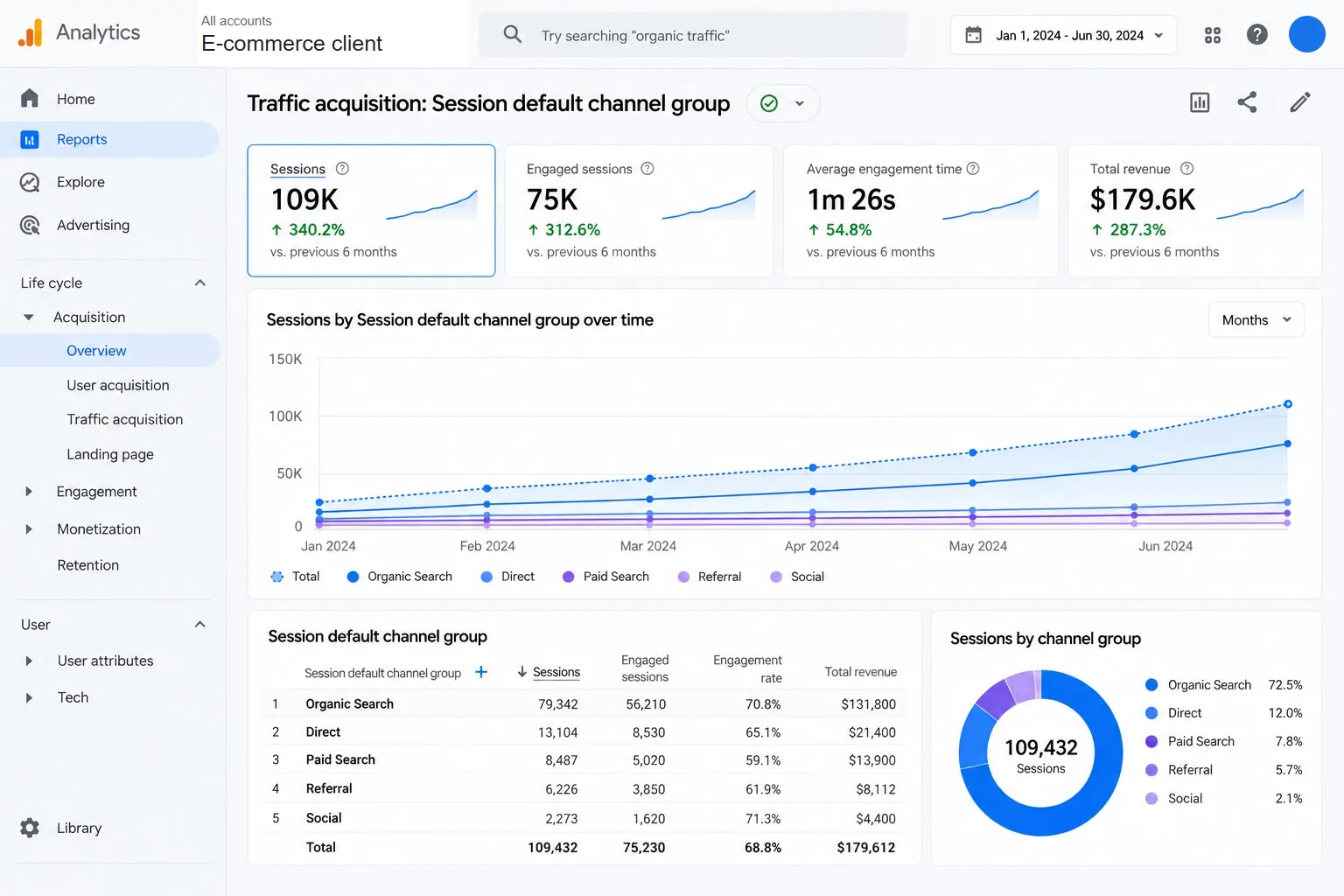1344x896 pixels.
Task: Expand the User attributes node
Action: (x=29, y=661)
